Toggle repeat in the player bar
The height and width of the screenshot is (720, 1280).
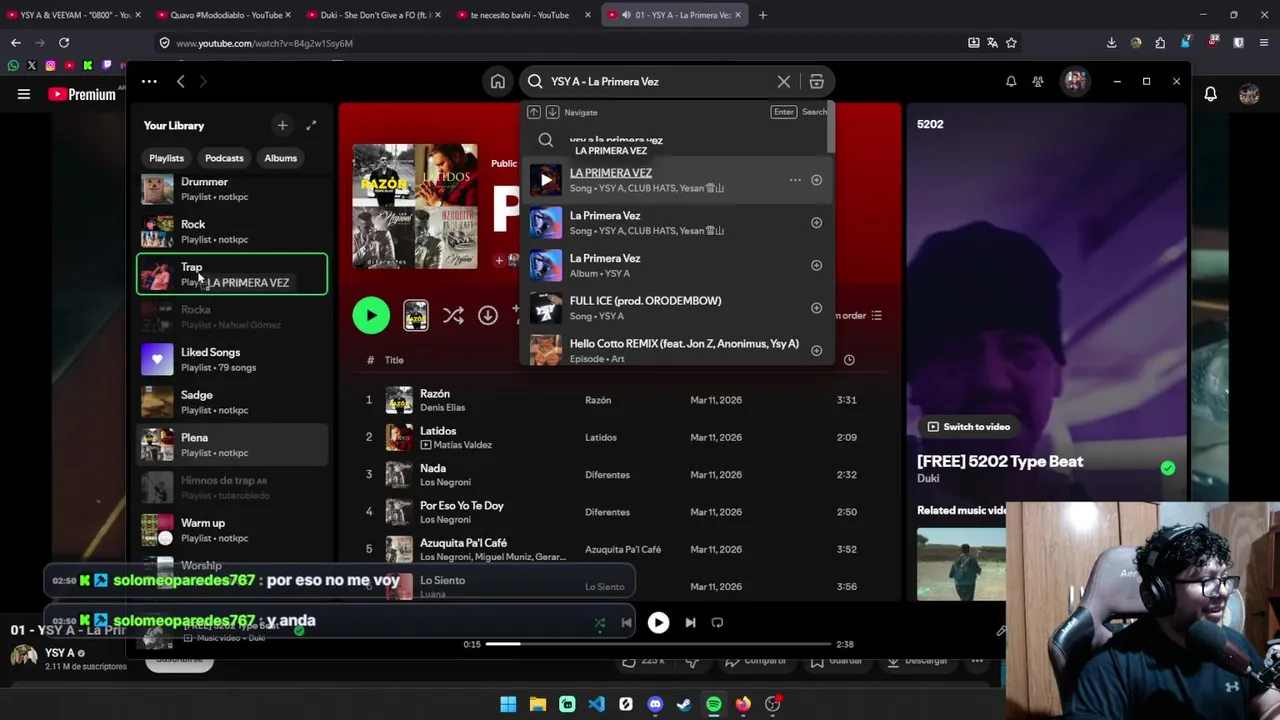tap(717, 623)
